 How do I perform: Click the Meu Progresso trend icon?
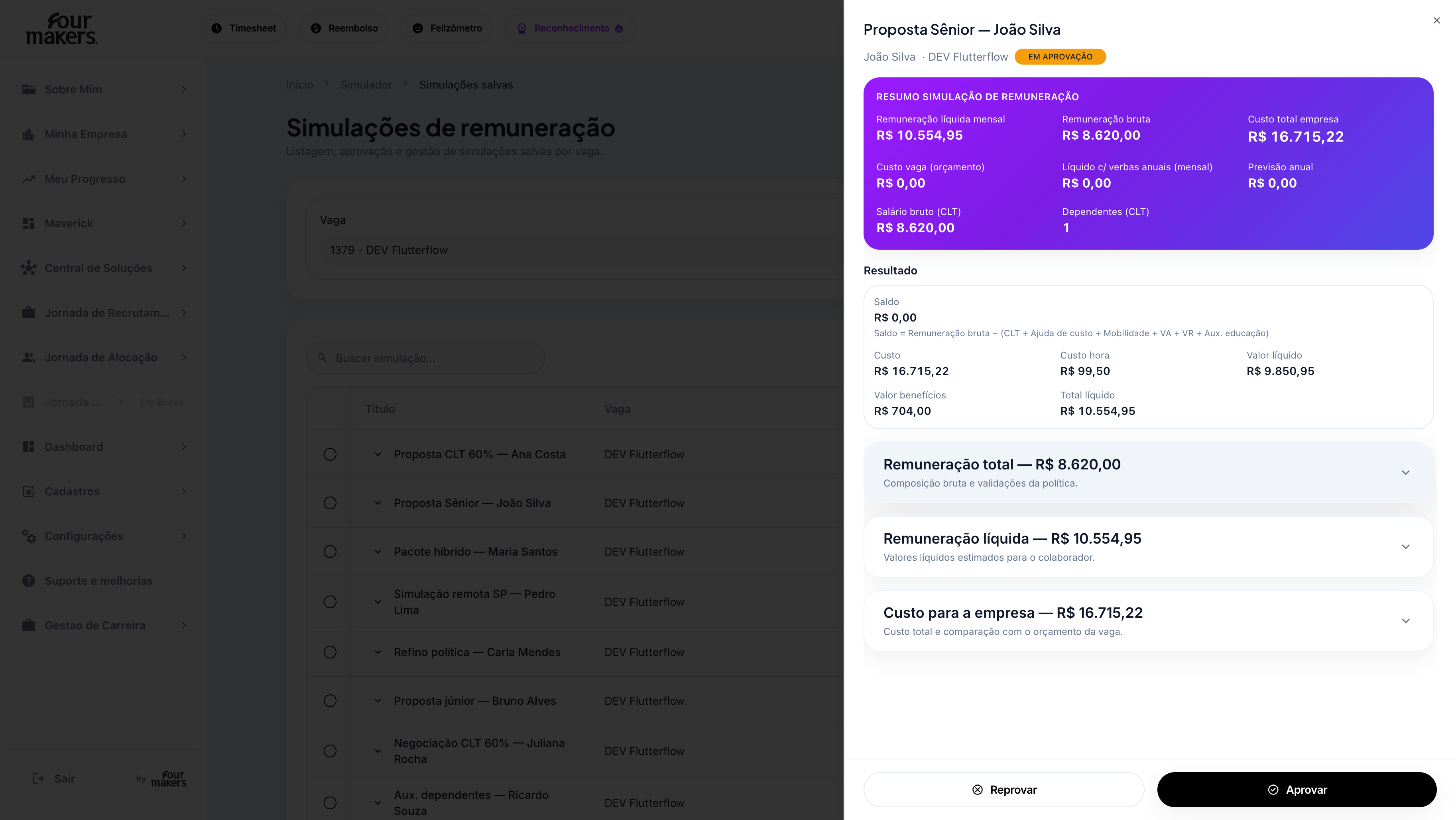(28, 179)
